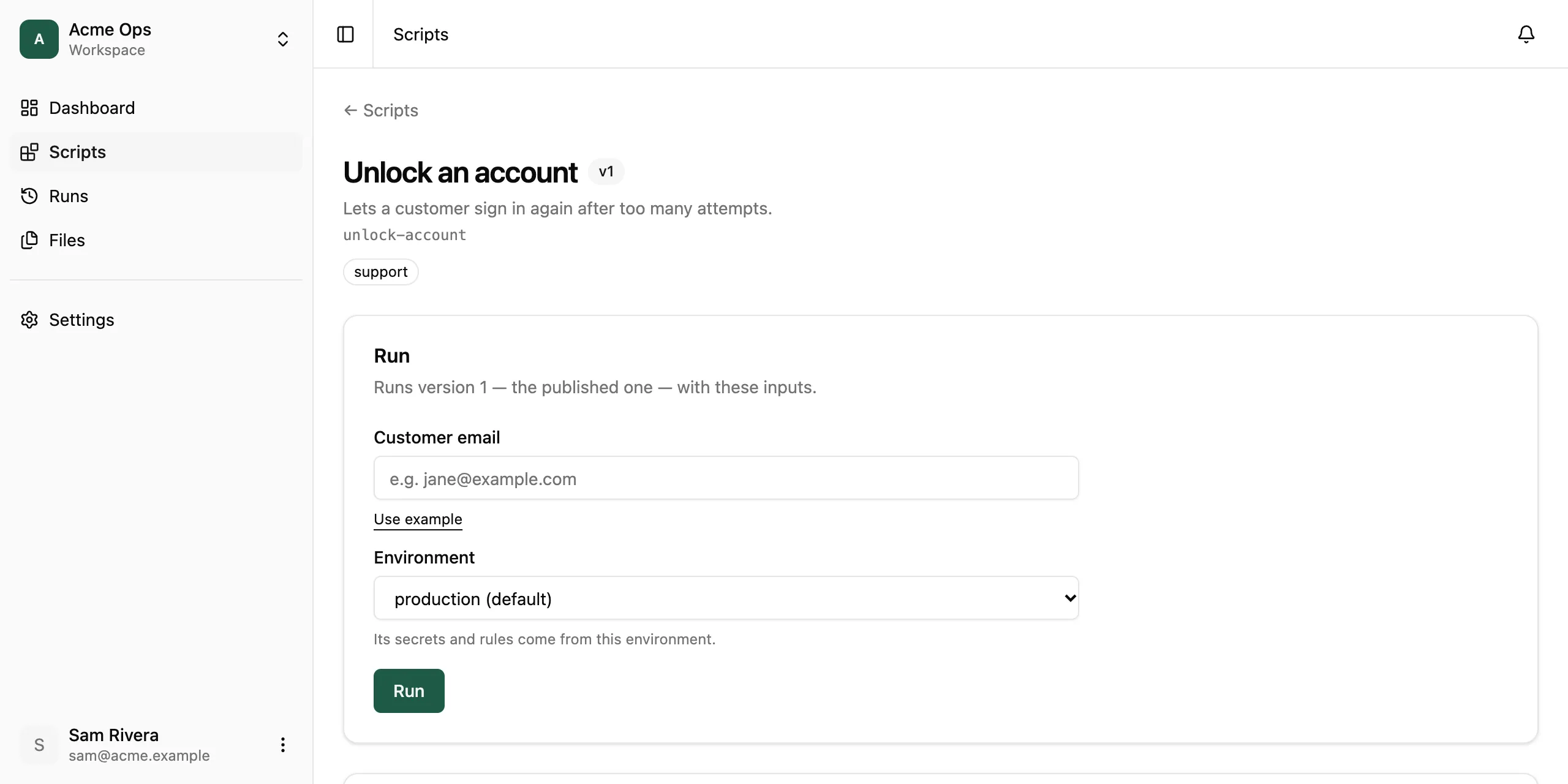Open notifications bell
Image resolution: width=1568 pixels, height=784 pixels.
coord(1526,34)
